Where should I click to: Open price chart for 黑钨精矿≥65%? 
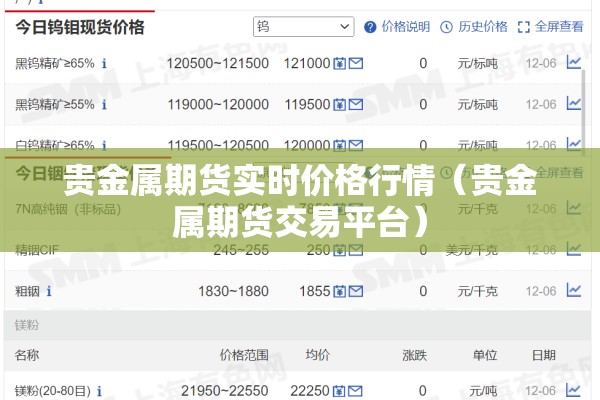click(574, 62)
